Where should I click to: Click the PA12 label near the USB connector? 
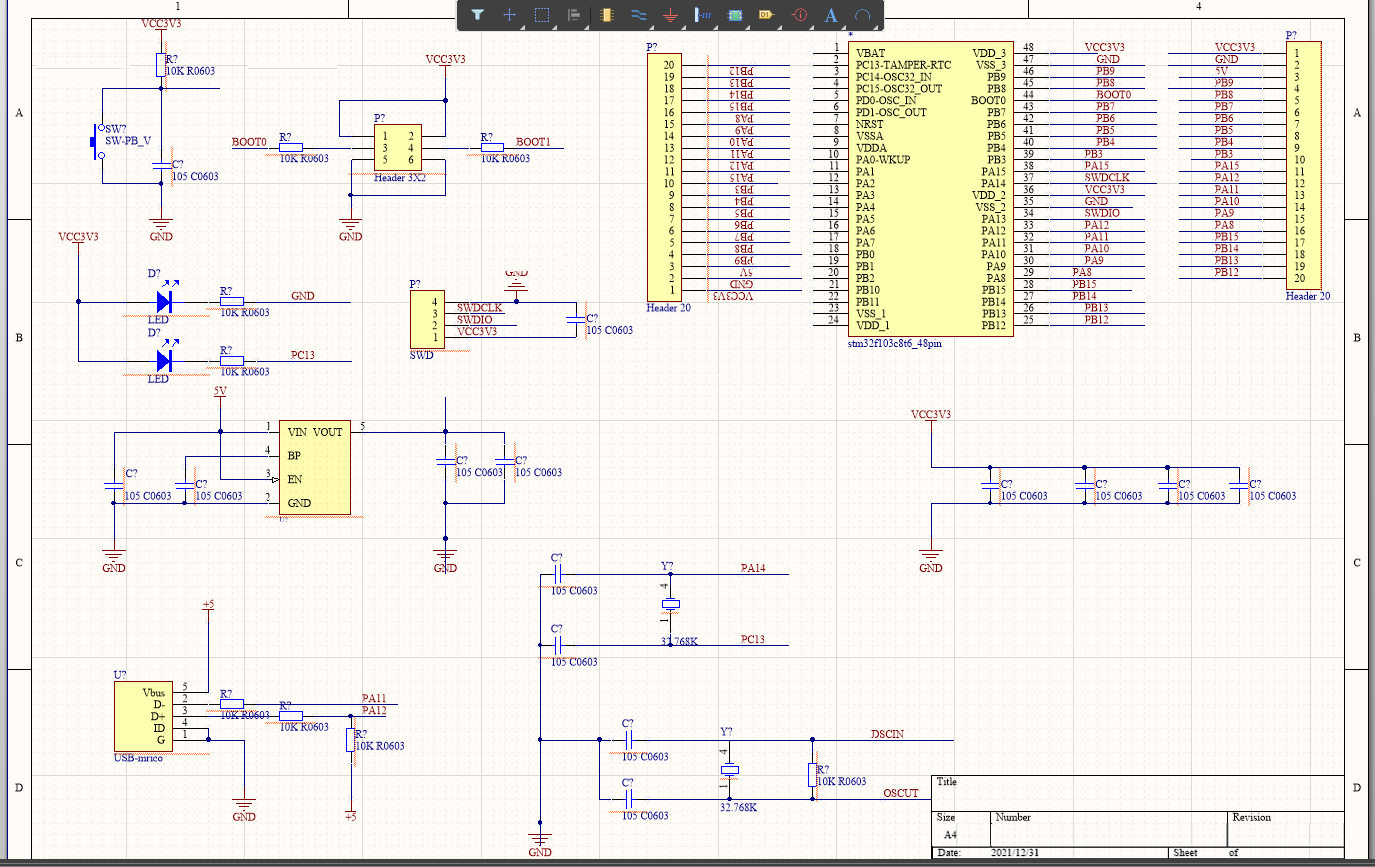(x=374, y=710)
